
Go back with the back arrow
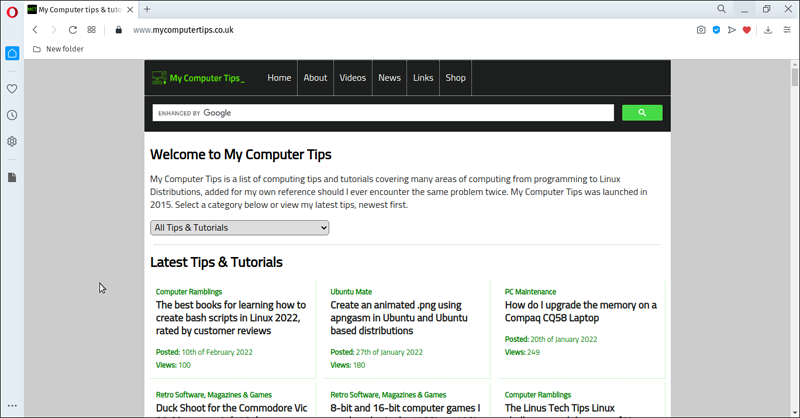click(x=35, y=30)
